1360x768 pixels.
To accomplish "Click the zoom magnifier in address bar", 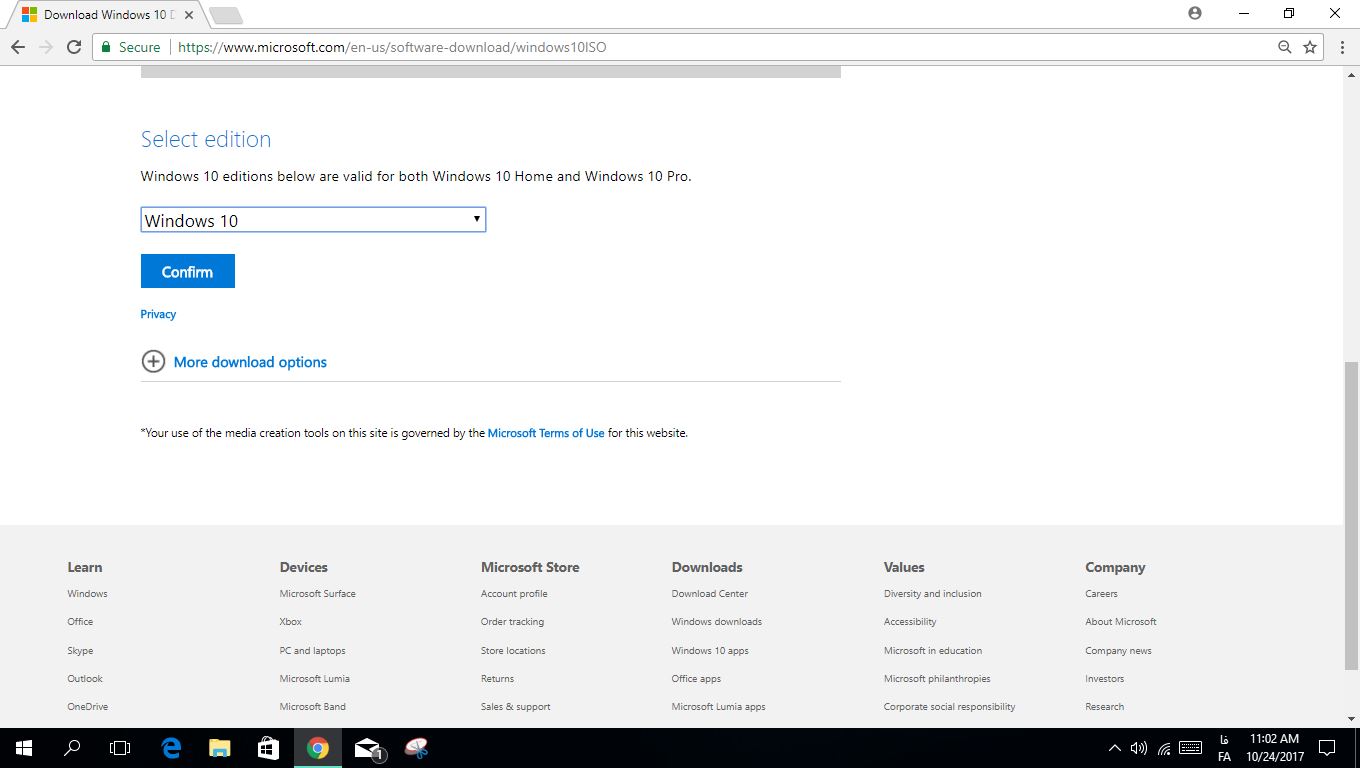I will pyautogui.click(x=1285, y=47).
